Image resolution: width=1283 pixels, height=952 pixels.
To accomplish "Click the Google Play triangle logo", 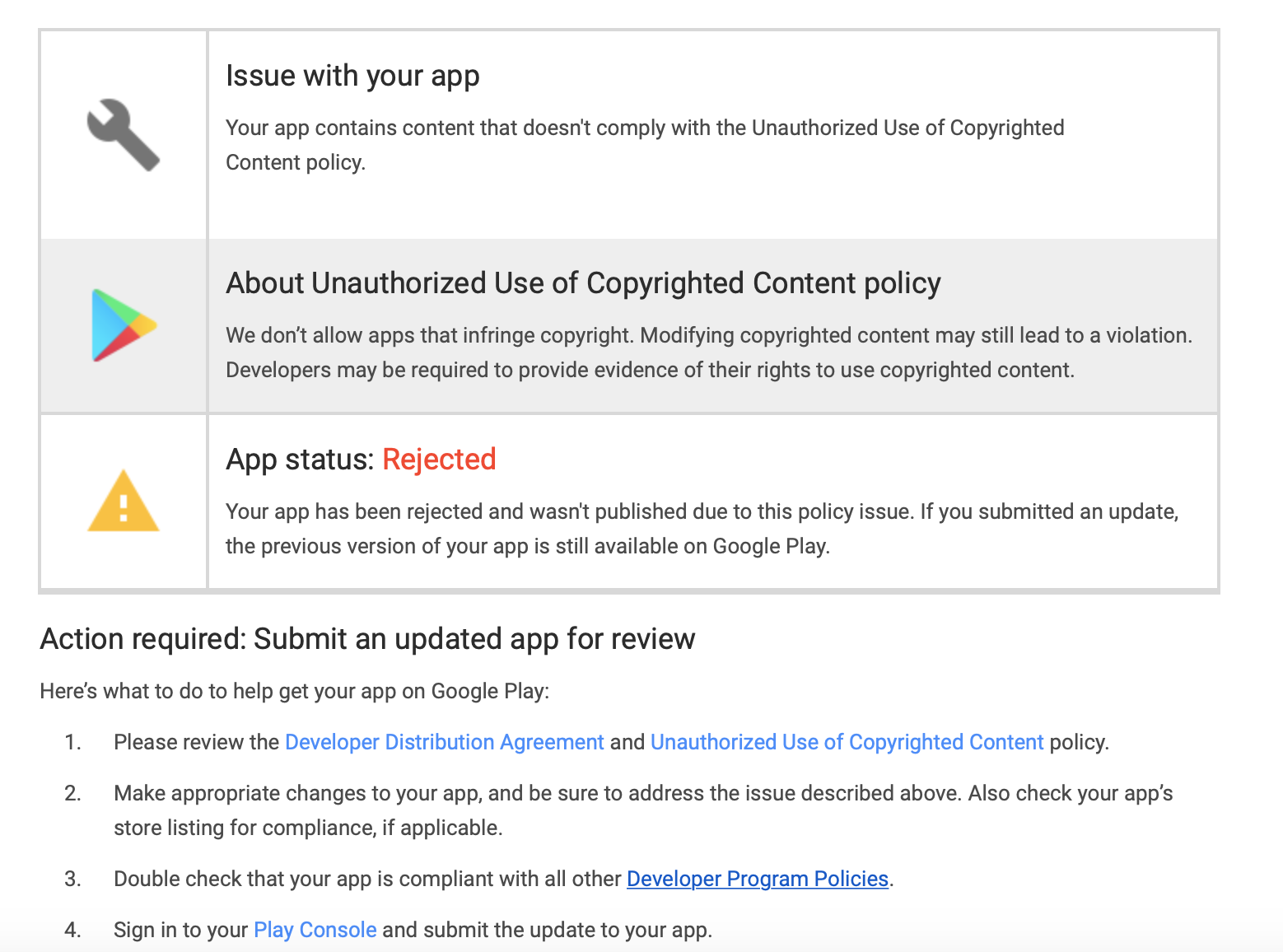I will point(124,325).
